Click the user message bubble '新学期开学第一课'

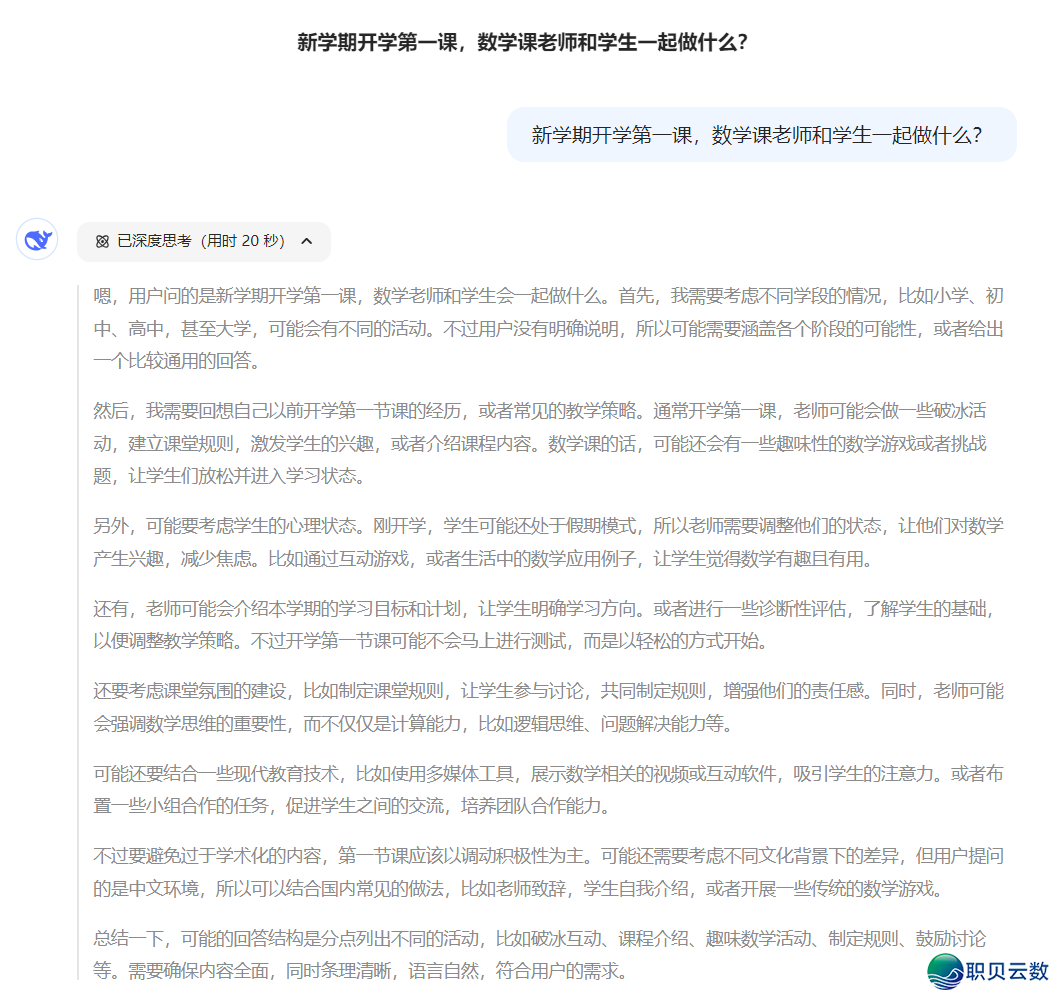tap(762, 135)
